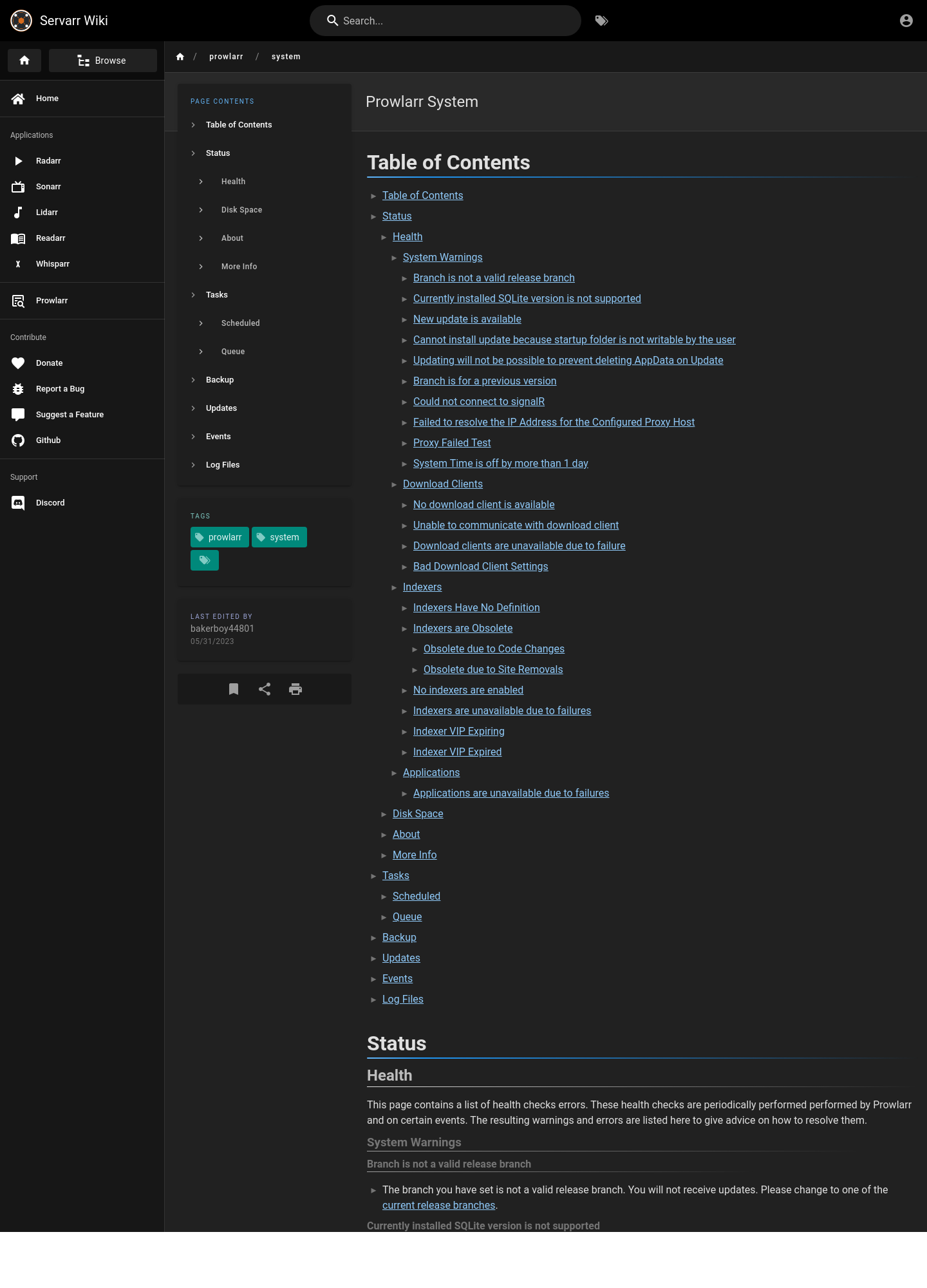Viewport: 927px width, 1288px height.
Task: Open the 'New update is available' link
Action: [467, 319]
